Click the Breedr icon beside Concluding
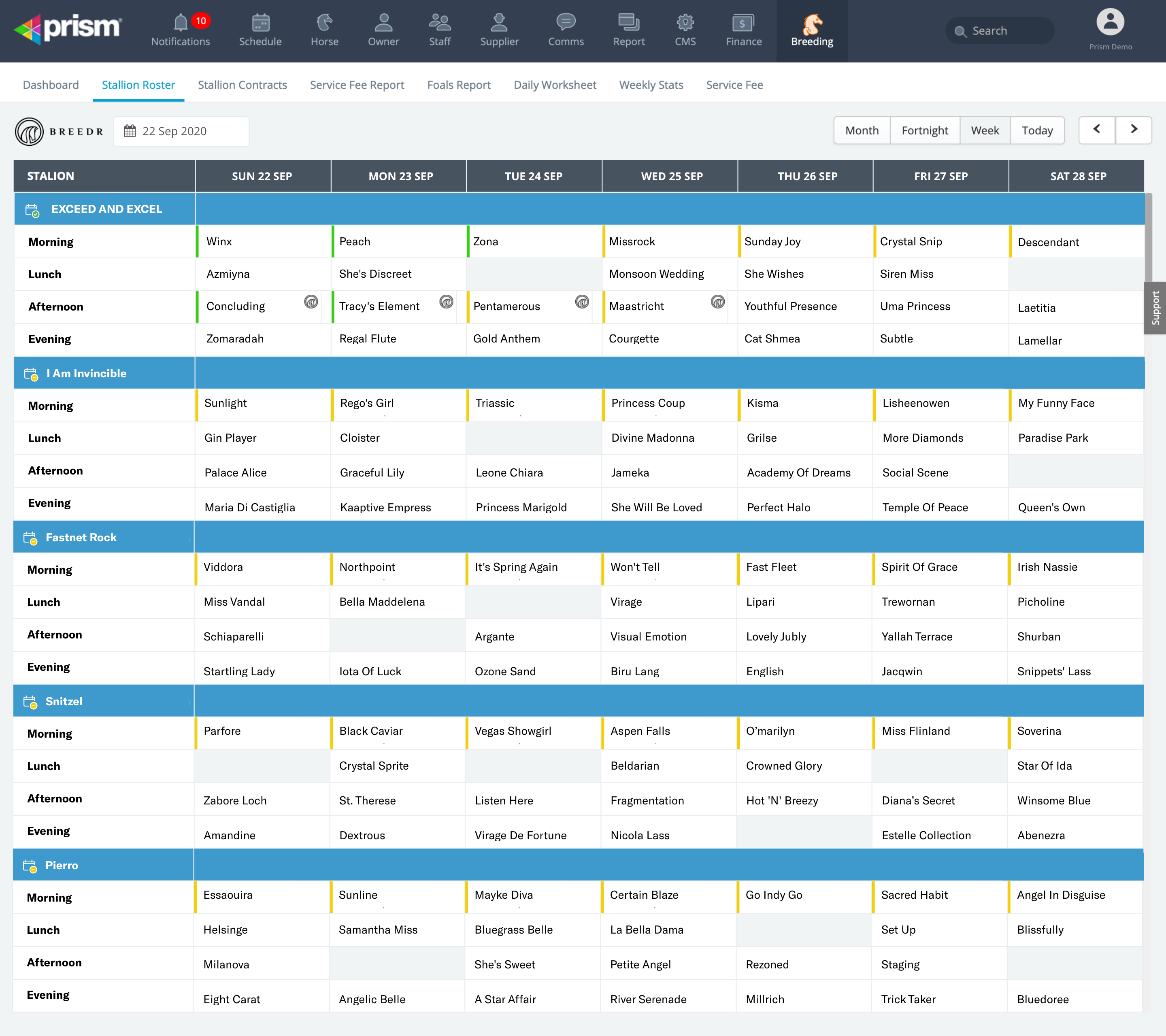The image size is (1166, 1036). (x=311, y=302)
